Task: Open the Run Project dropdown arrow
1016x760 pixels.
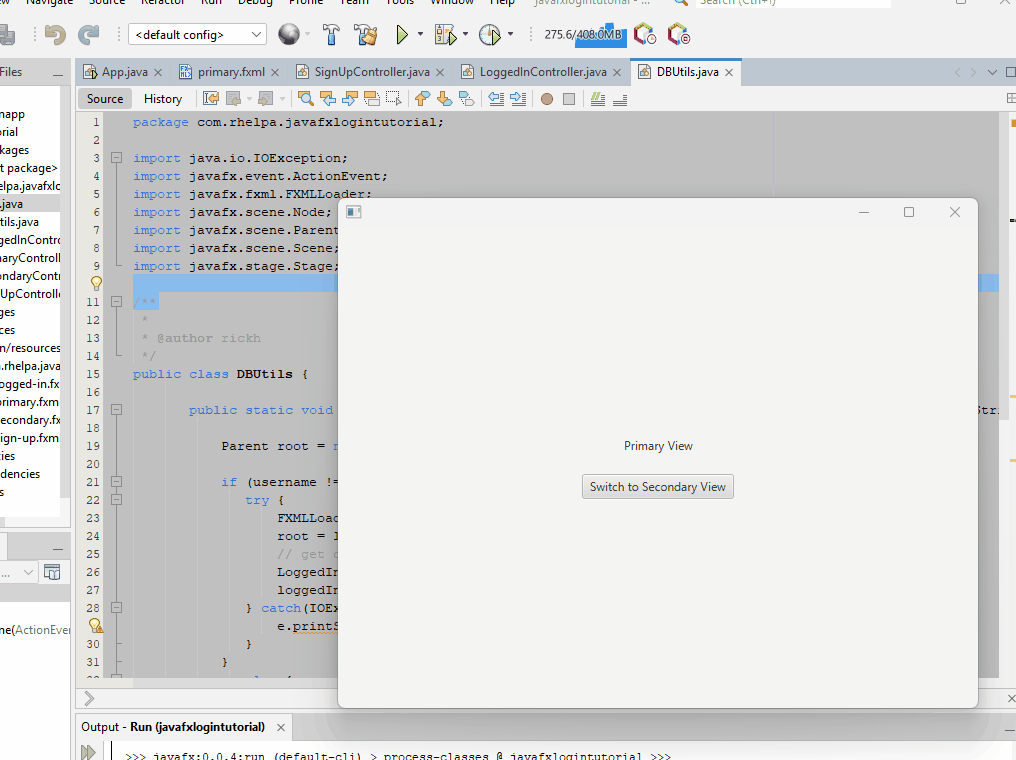Action: [x=421, y=34]
